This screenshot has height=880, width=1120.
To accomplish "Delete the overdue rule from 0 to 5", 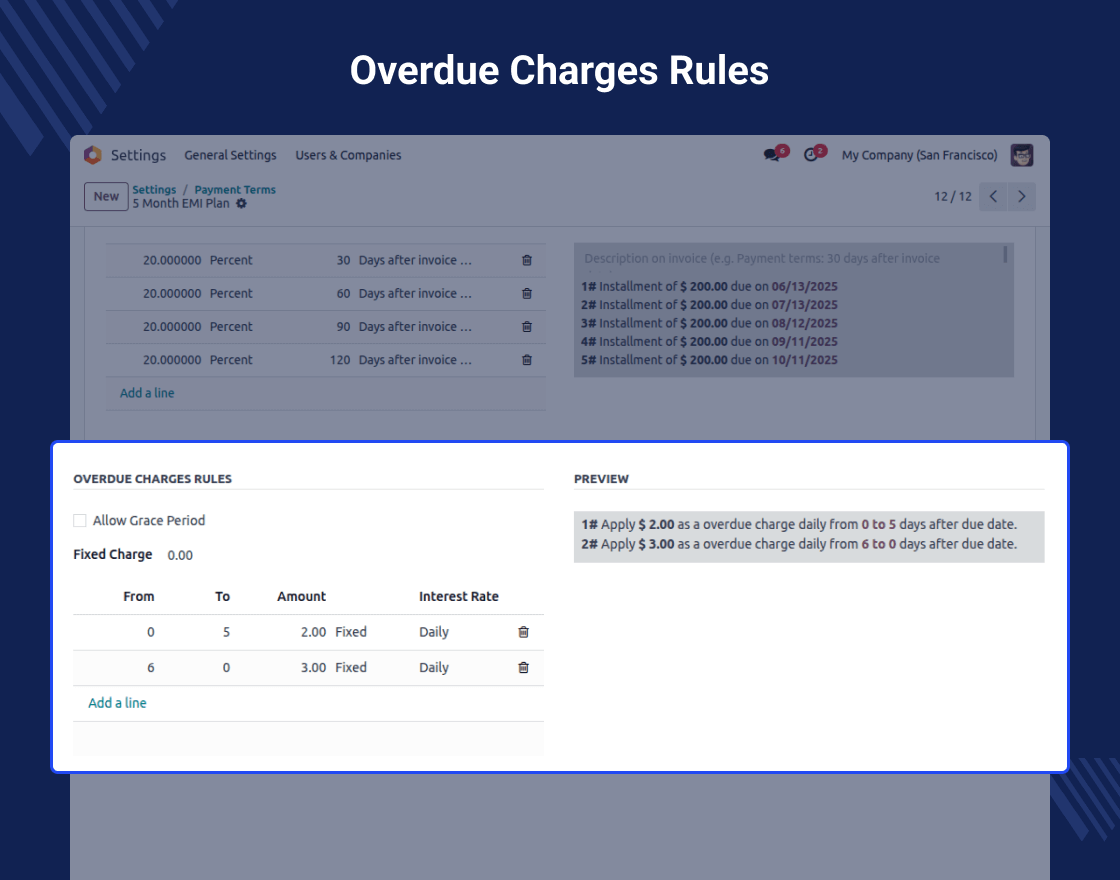I will 524,632.
